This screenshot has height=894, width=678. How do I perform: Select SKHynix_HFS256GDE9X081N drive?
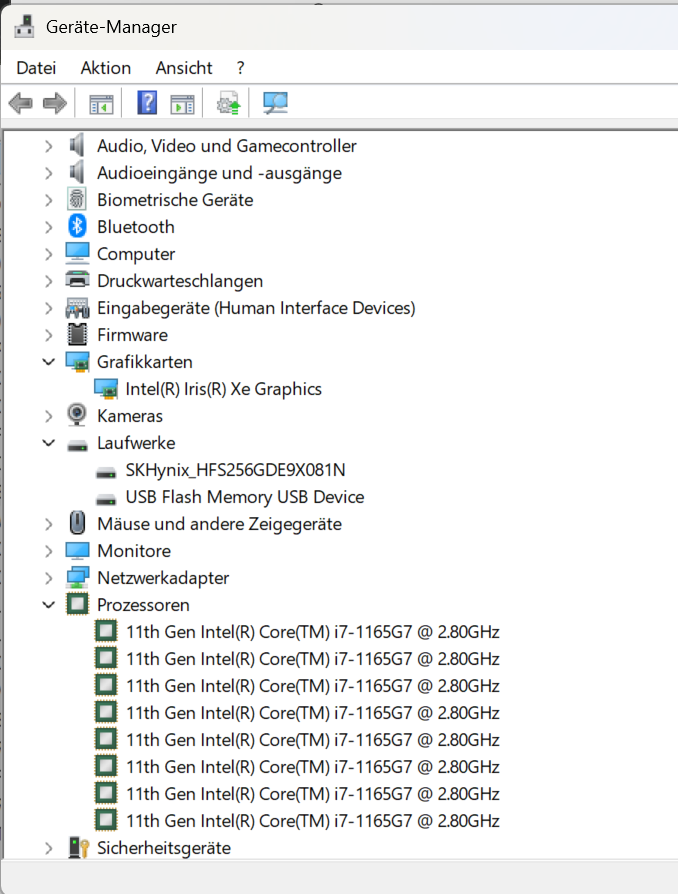(236, 470)
